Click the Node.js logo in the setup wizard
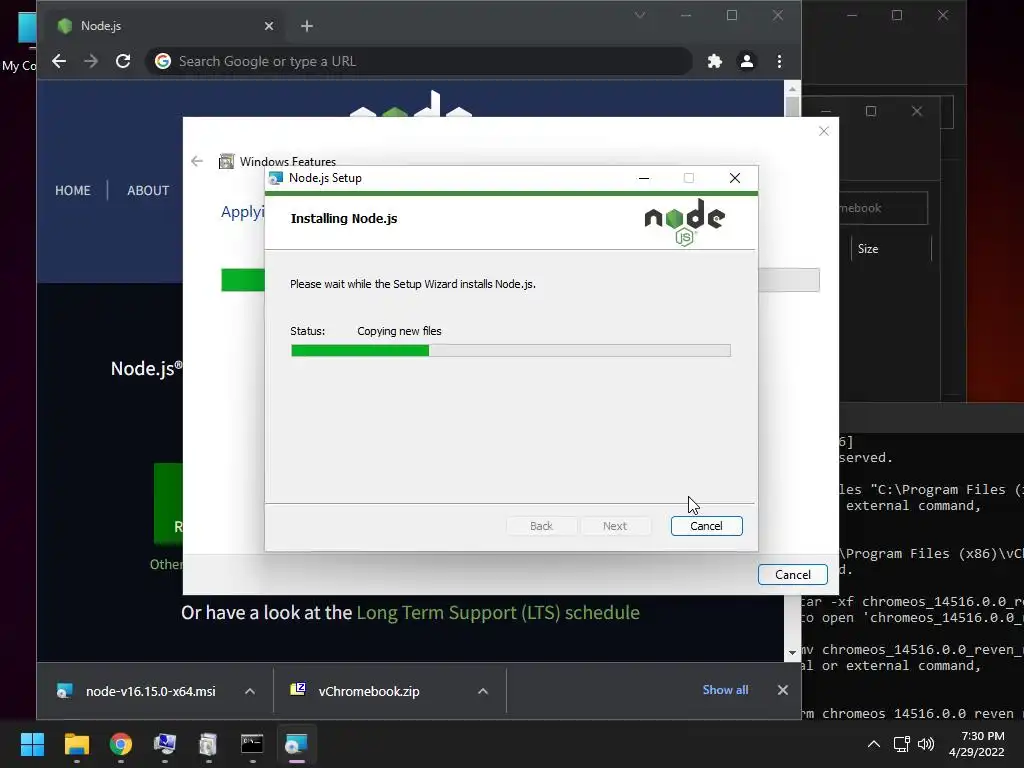 684,222
